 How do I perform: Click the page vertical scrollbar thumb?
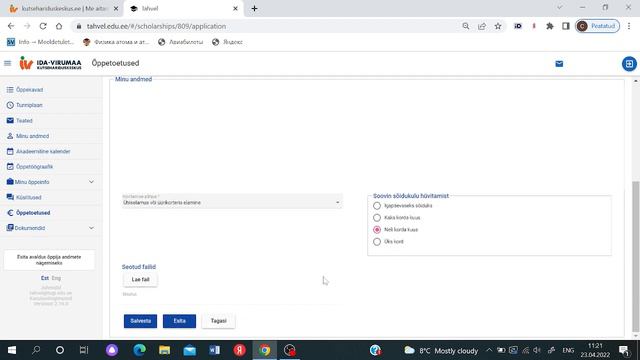coord(636,256)
